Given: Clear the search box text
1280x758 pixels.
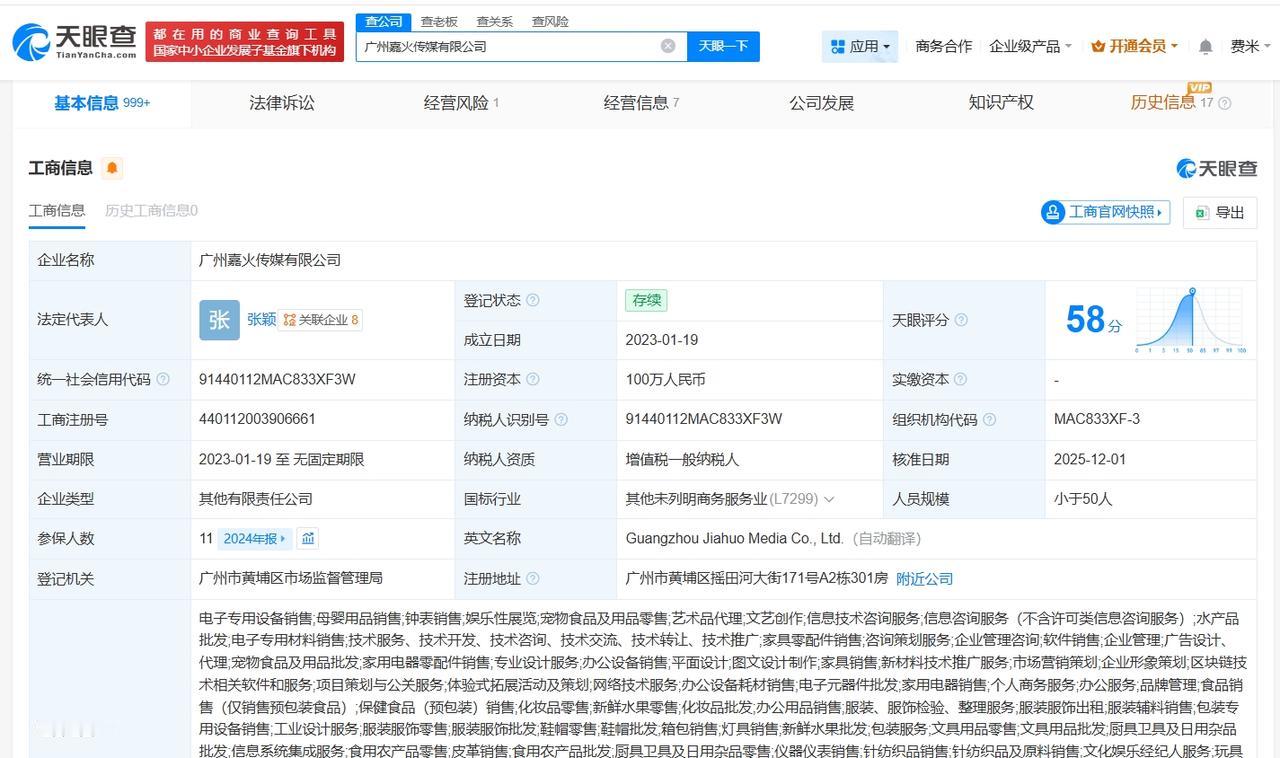Looking at the screenshot, I should [668, 46].
